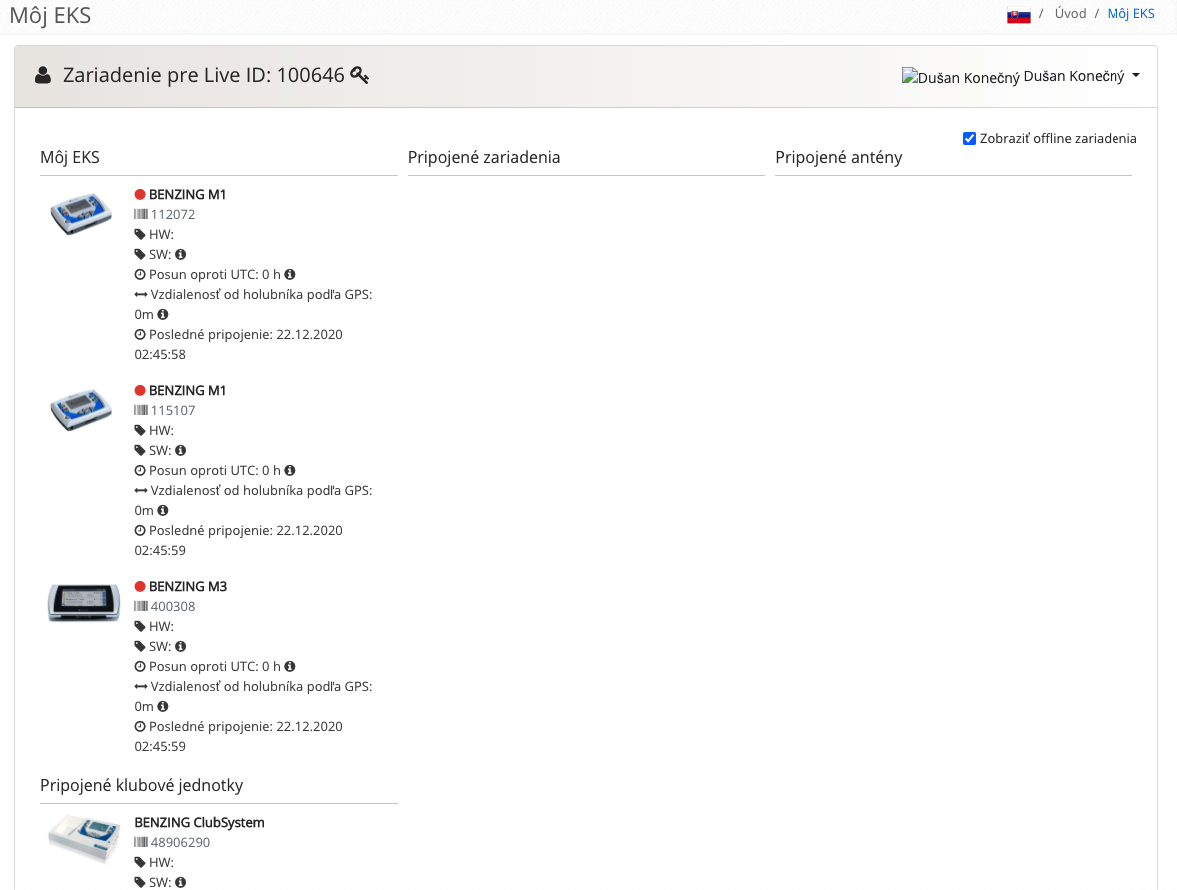Click GPS distance info icon for BENZING M3
Image resolution: width=1177 pixels, height=890 pixels.
[163, 706]
